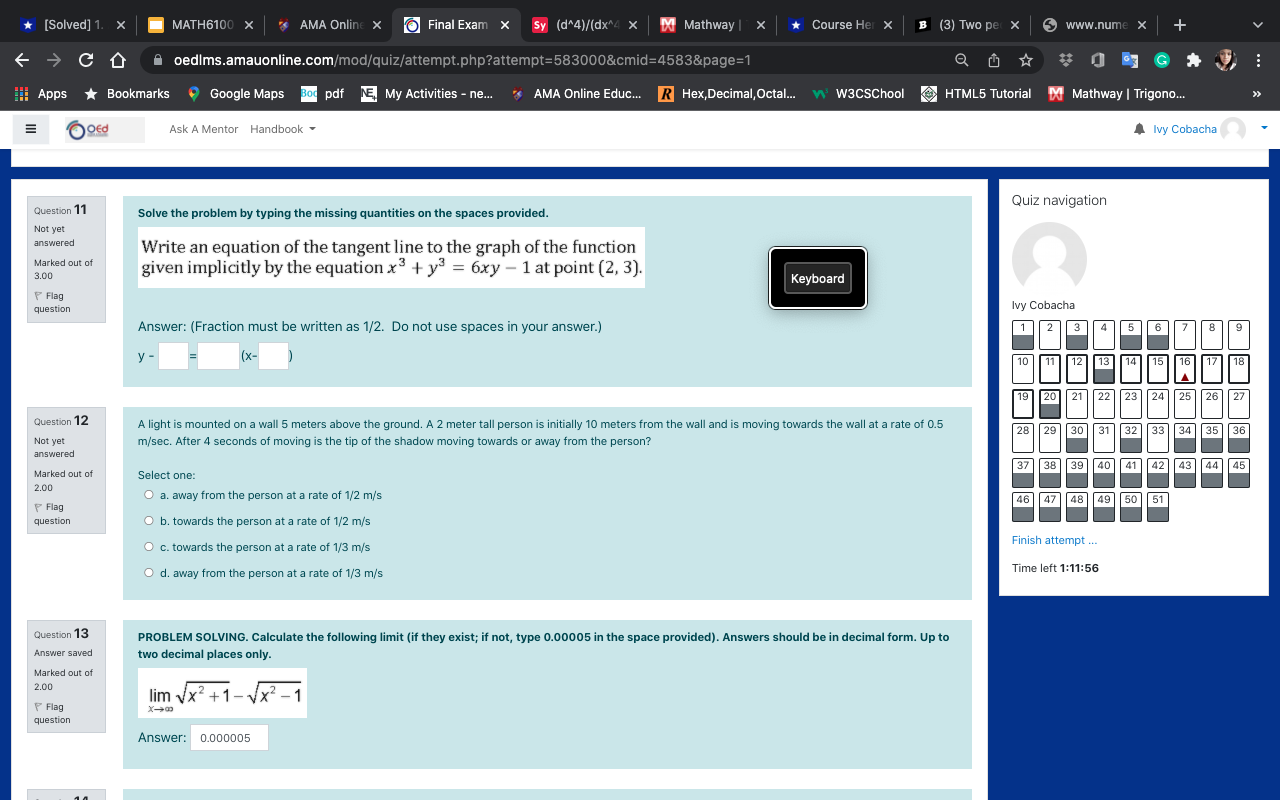This screenshot has height=800, width=1280.
Task: Click Ivy Cobacha name in header
Action: click(x=1185, y=129)
